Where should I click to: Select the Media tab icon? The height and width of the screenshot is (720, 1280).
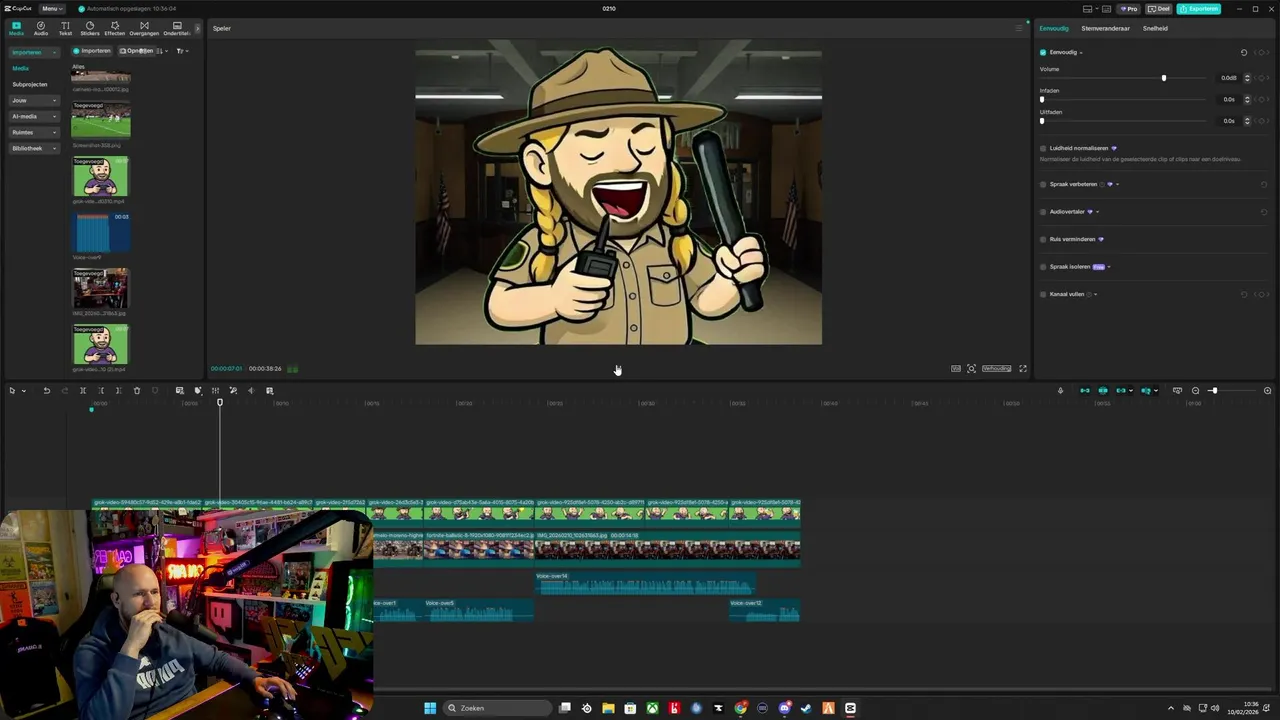click(16, 28)
